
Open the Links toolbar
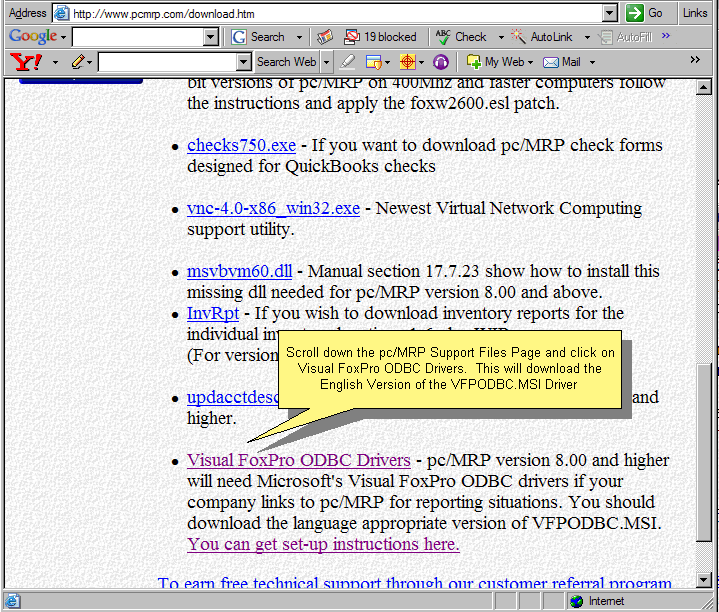click(x=695, y=13)
